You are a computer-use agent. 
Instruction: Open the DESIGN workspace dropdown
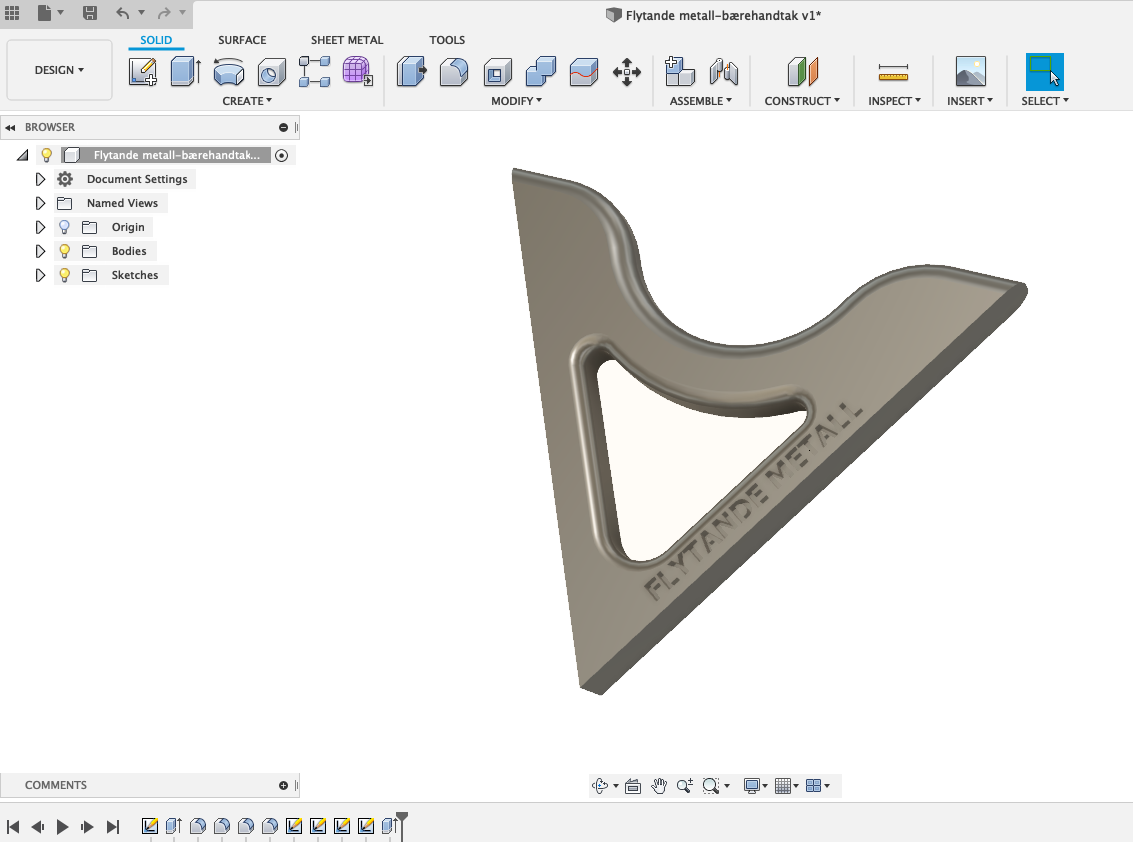pyautogui.click(x=59, y=70)
